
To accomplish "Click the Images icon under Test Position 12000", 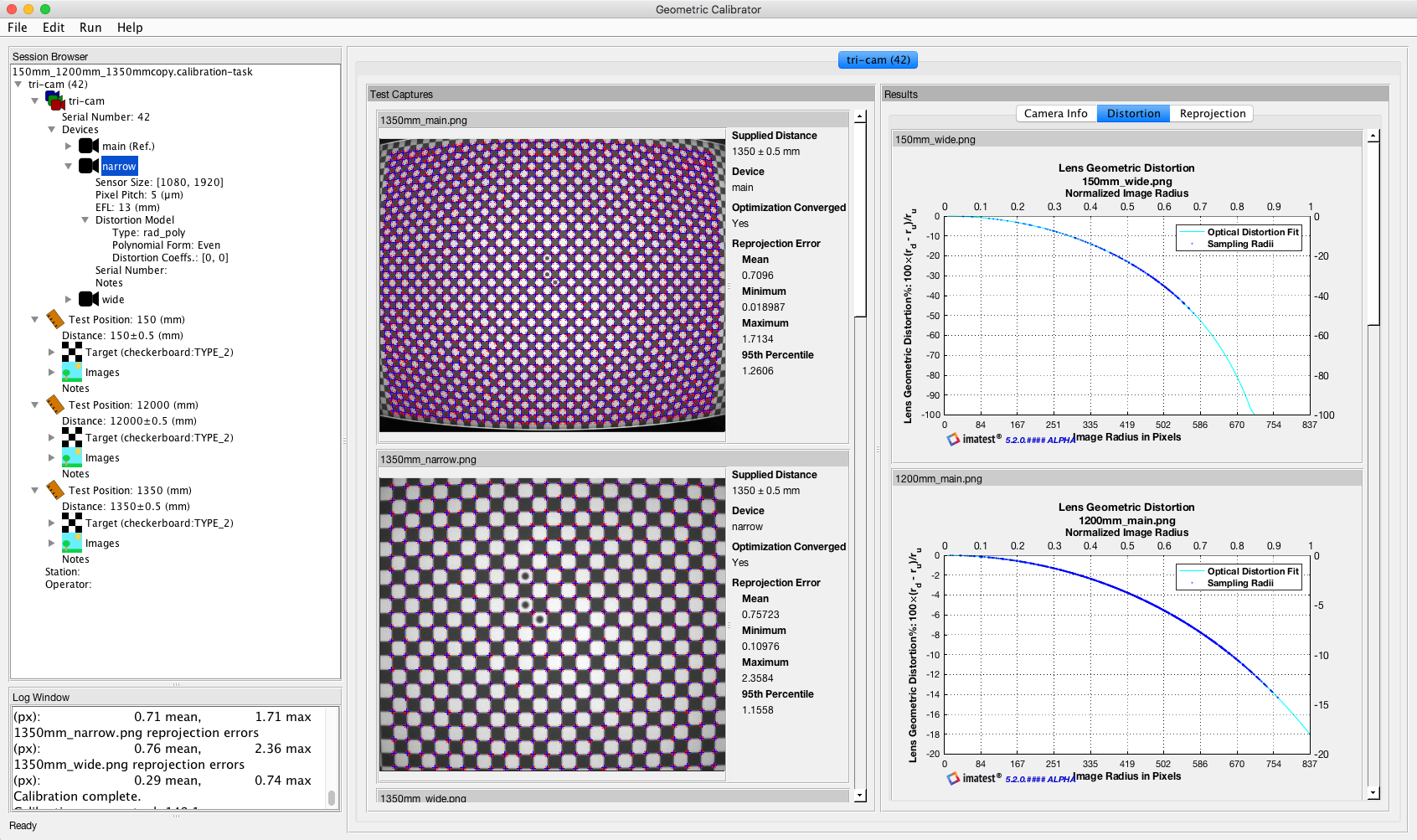I will point(72,458).
